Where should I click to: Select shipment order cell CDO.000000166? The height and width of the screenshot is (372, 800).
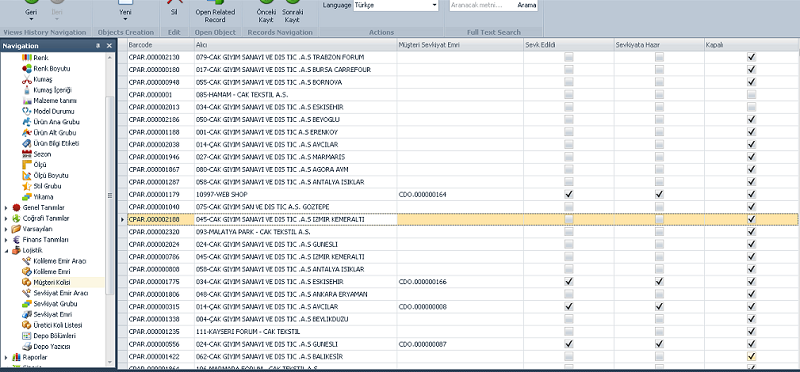[x=460, y=282]
